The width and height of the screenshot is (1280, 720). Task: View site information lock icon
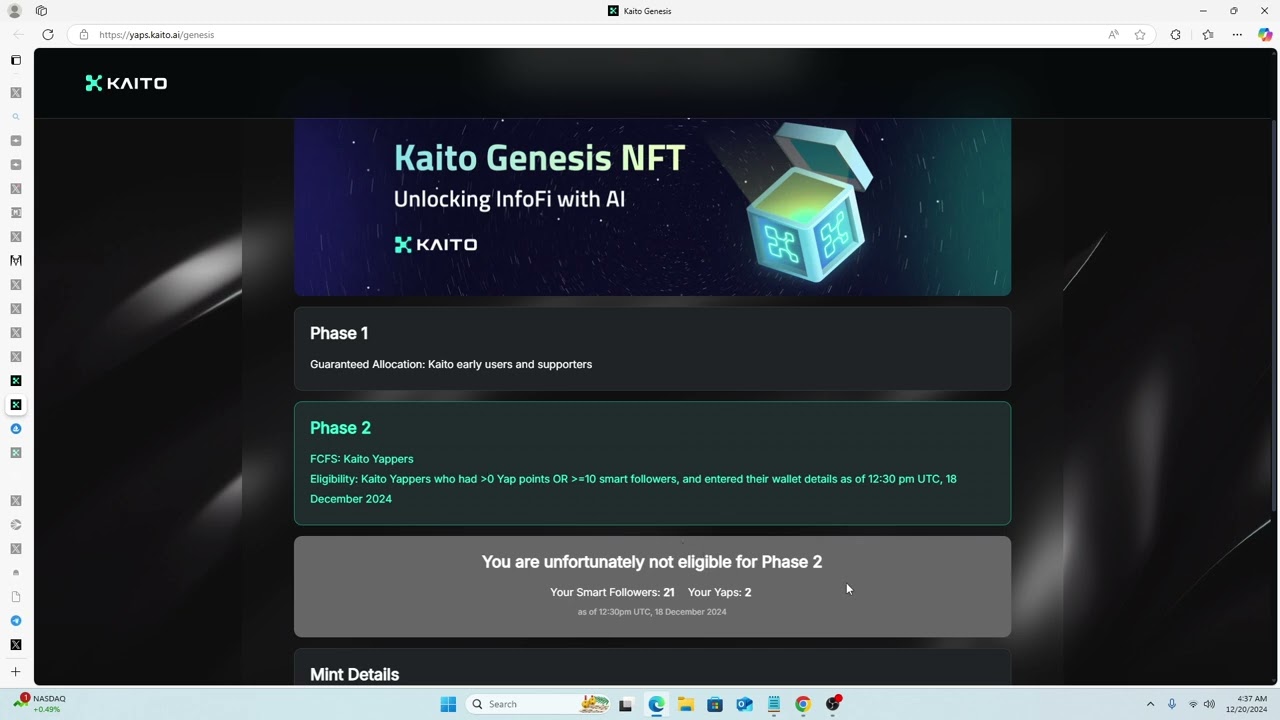click(84, 34)
